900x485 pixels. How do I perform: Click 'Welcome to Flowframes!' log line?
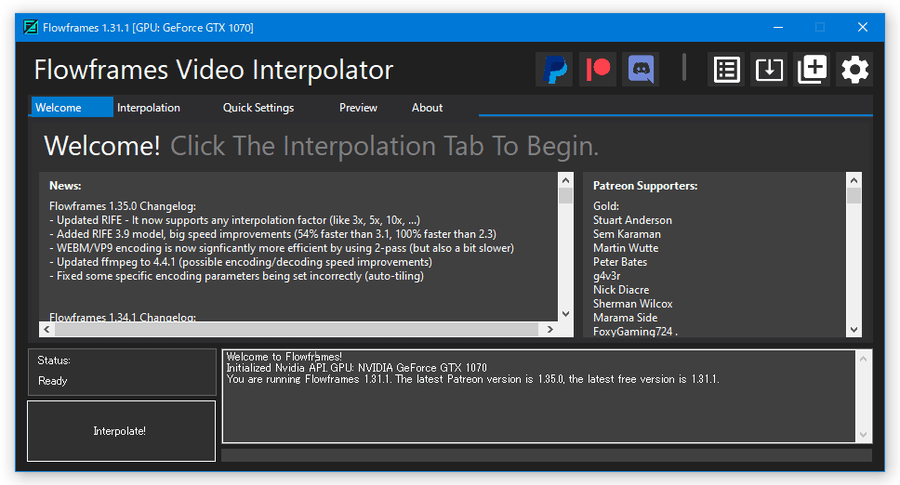pos(284,357)
